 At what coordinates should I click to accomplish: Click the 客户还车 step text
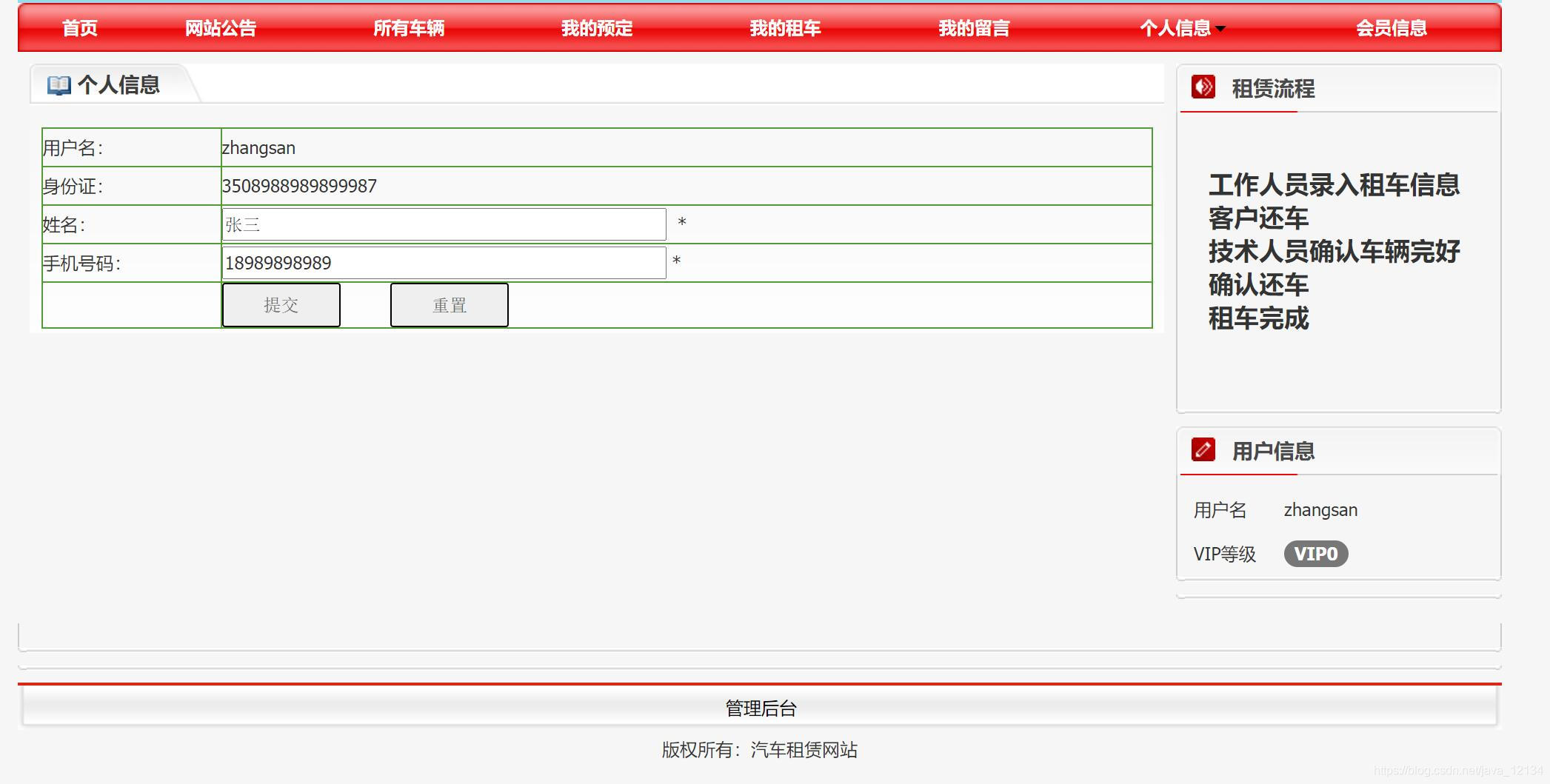click(x=1258, y=218)
